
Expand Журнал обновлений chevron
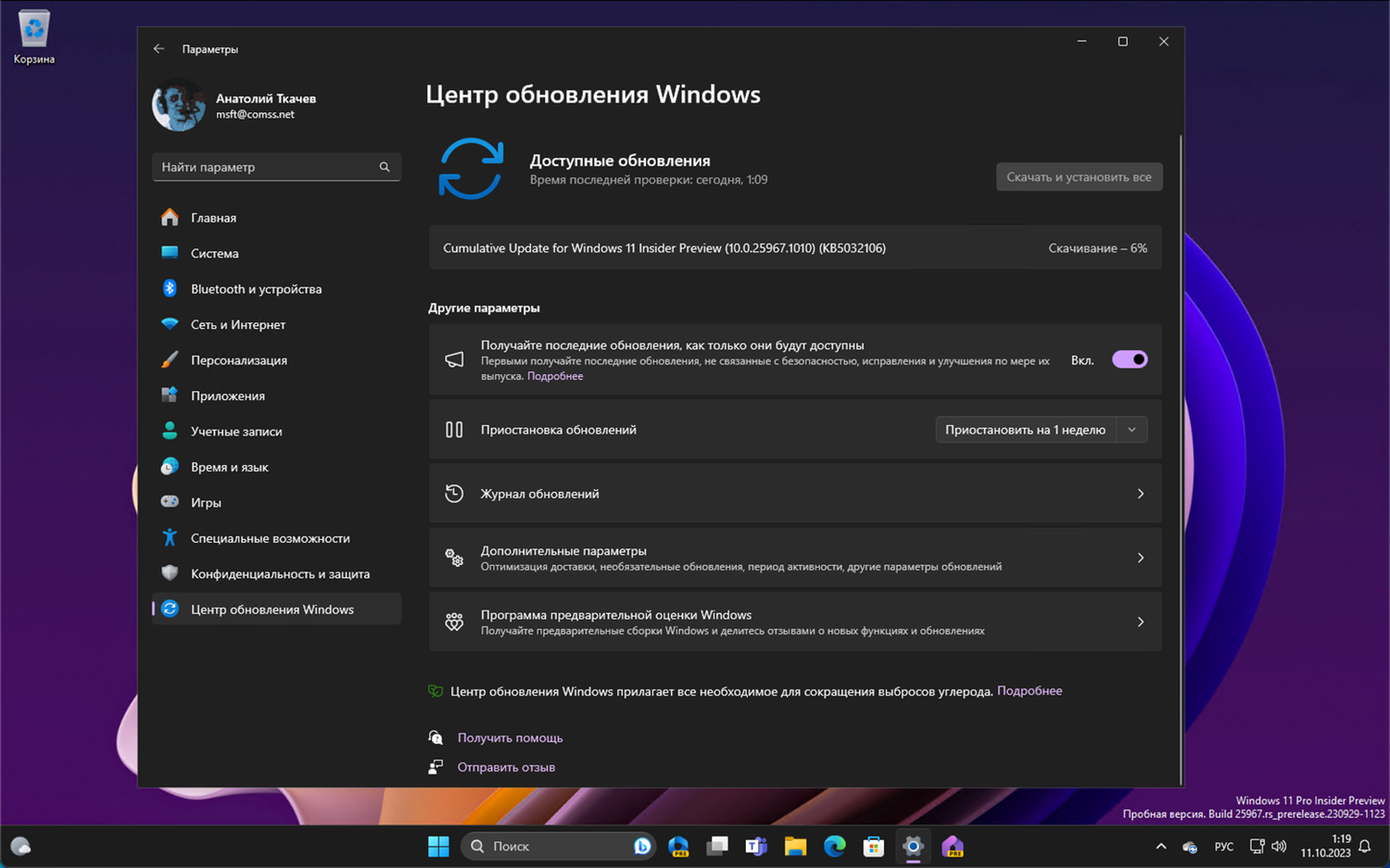pos(1141,494)
